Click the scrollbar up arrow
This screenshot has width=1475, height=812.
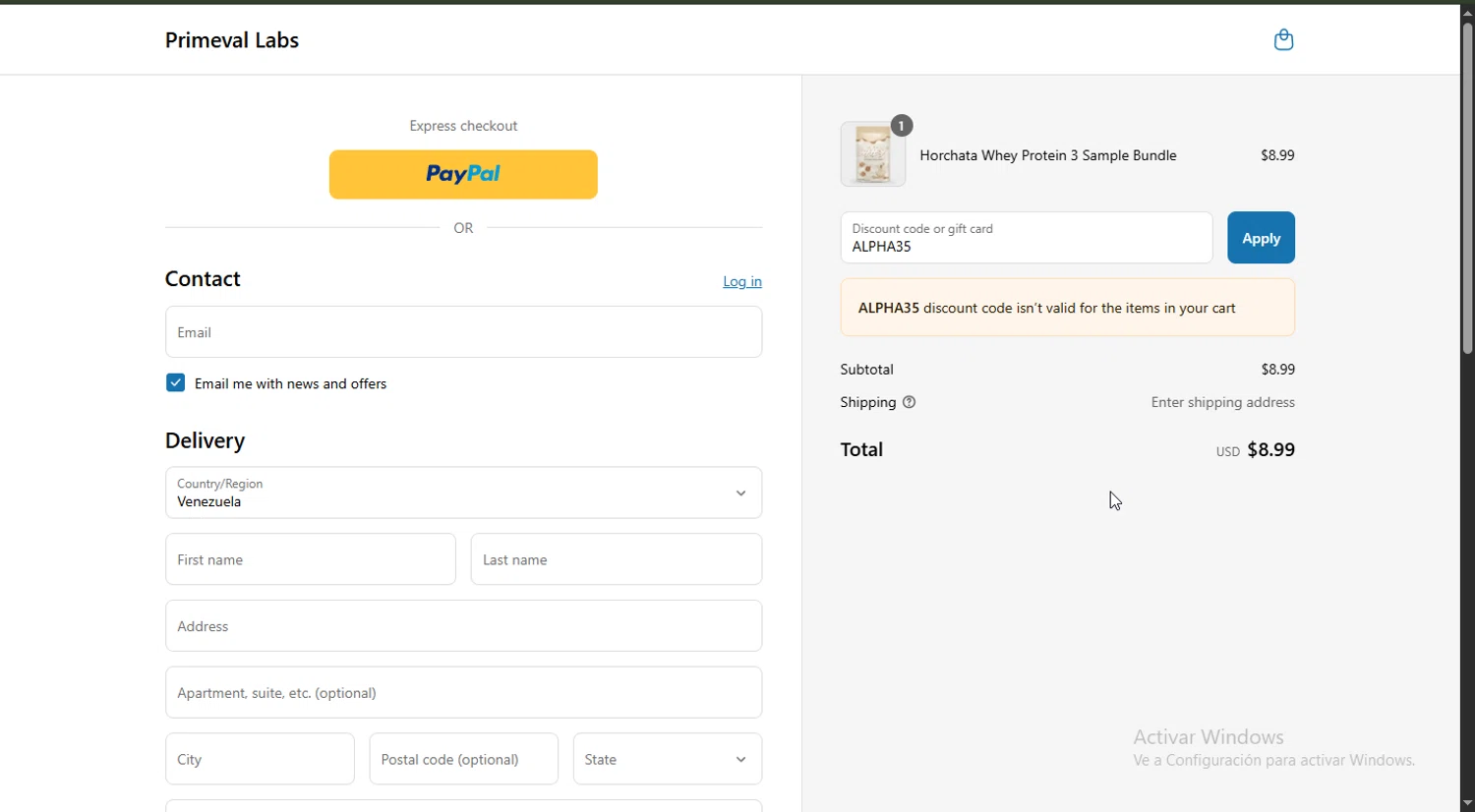1467,12
